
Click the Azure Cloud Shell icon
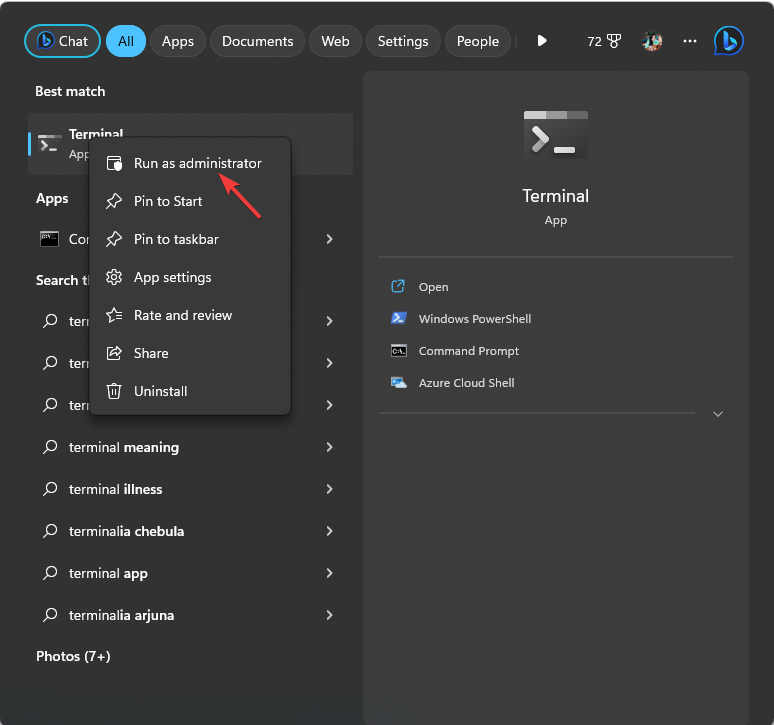point(398,383)
